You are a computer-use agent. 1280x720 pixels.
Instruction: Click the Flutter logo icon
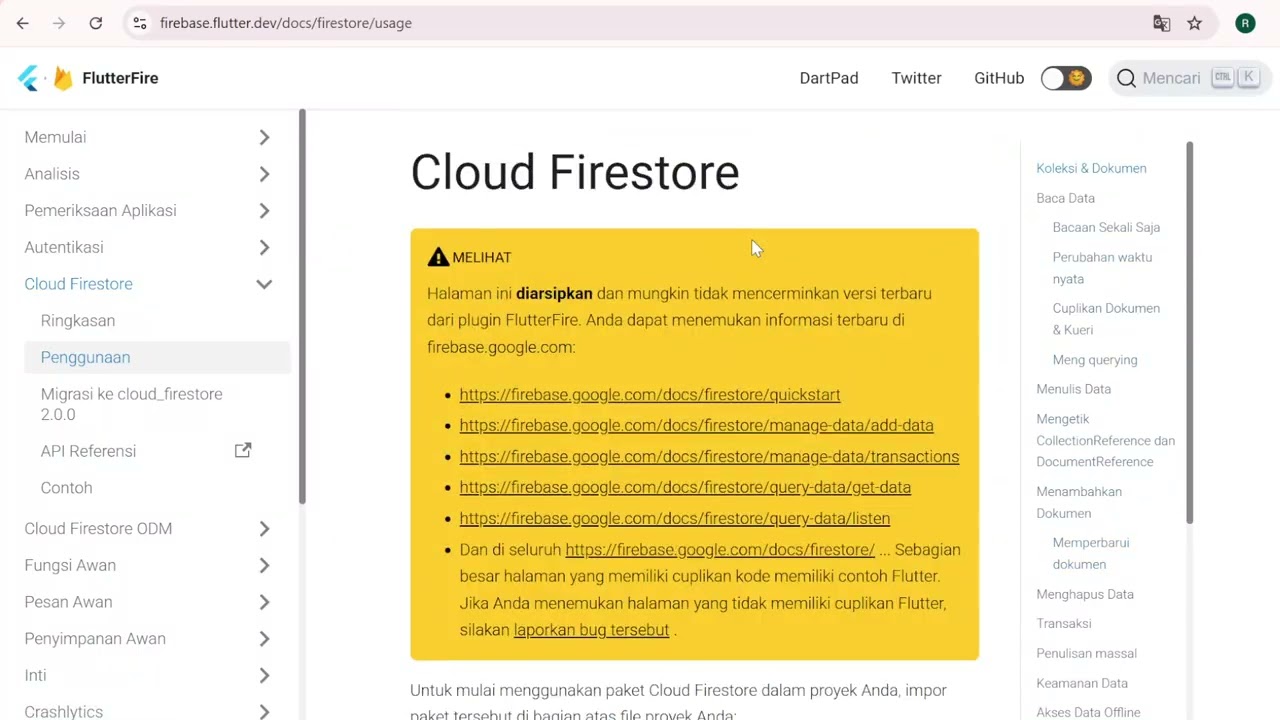click(x=28, y=78)
